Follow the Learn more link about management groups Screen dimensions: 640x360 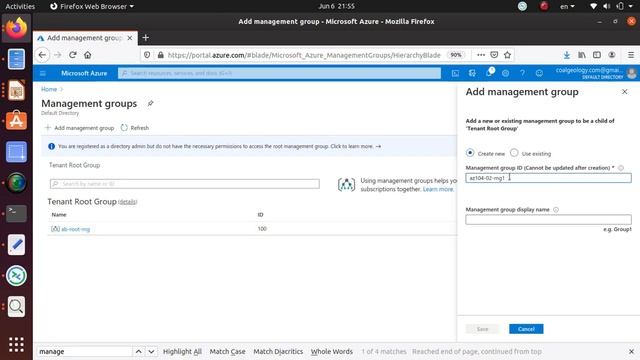438,189
